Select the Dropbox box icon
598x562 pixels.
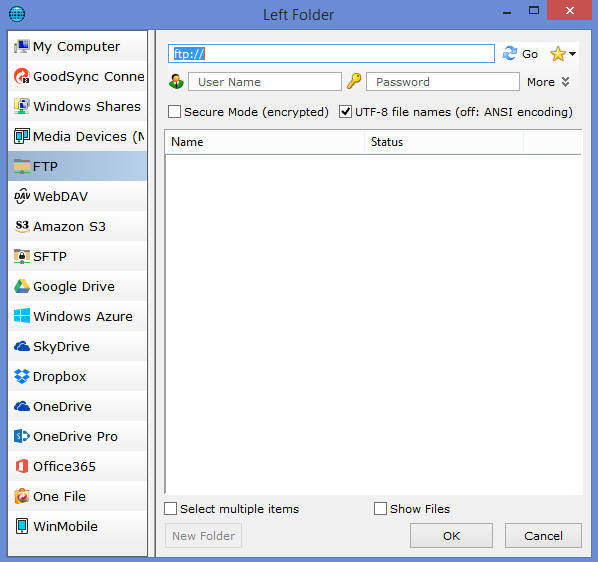(22, 376)
